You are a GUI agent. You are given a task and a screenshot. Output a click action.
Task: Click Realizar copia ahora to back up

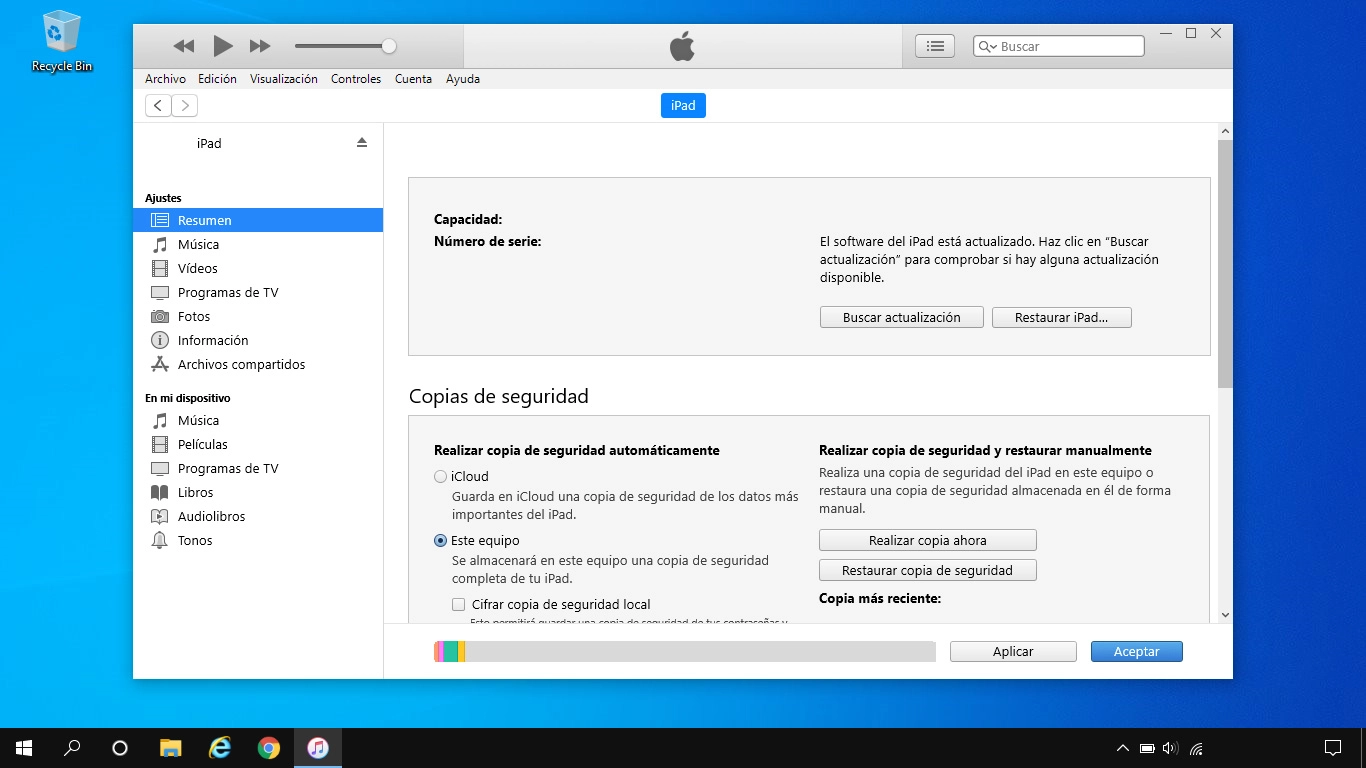927,540
